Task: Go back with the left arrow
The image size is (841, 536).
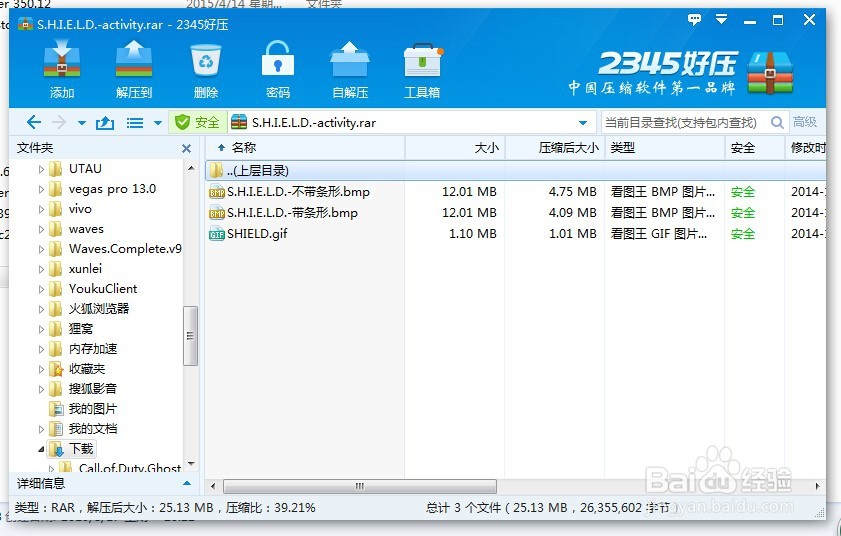Action: coord(34,123)
